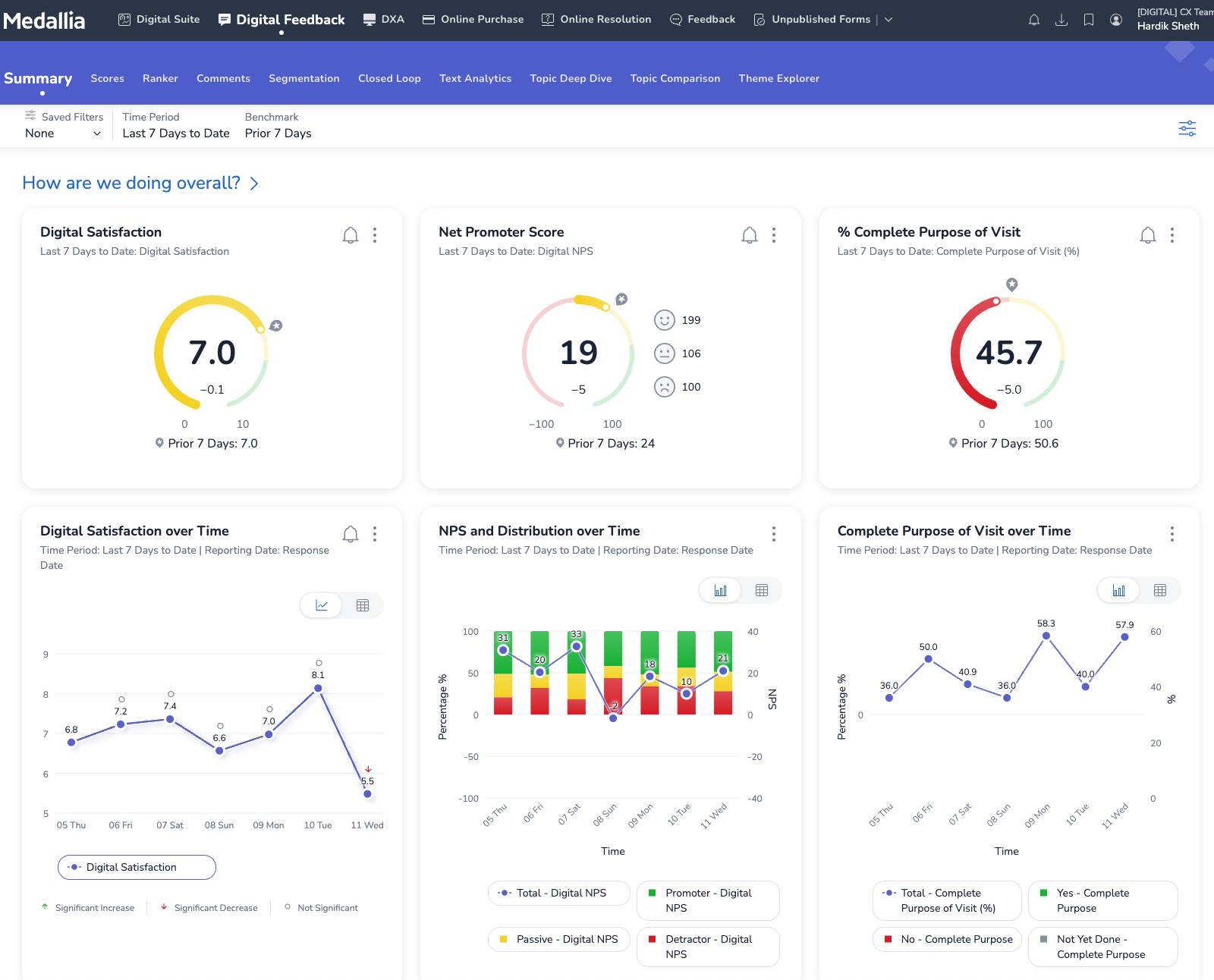Image resolution: width=1214 pixels, height=980 pixels.
Task: Set alert bell on Digital Satisfaction card
Action: coord(351,235)
